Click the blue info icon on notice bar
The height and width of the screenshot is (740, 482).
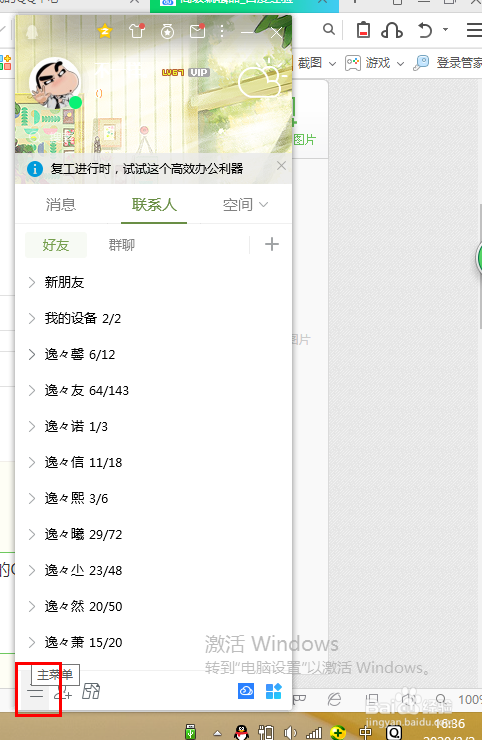click(34, 168)
